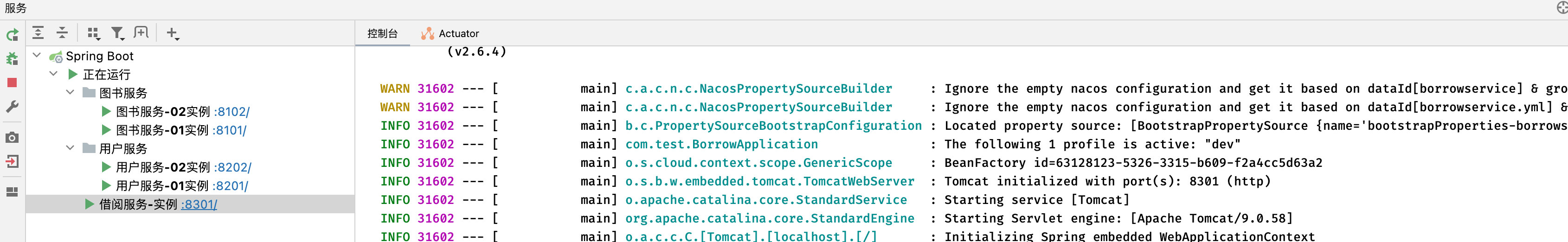Click the exit/logout arrow icon in sidebar
This screenshot has height=242, width=1568.
(x=12, y=161)
